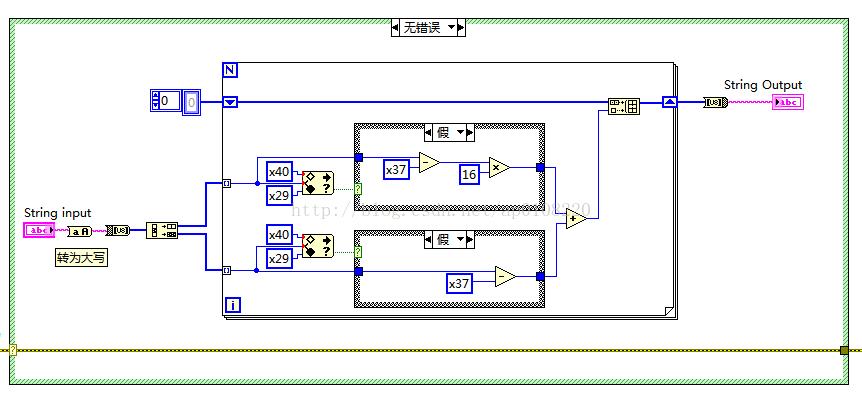Screen dimensions: 862x398
Task: Open the 无错误 case selector dropdown
Action: 451,27
